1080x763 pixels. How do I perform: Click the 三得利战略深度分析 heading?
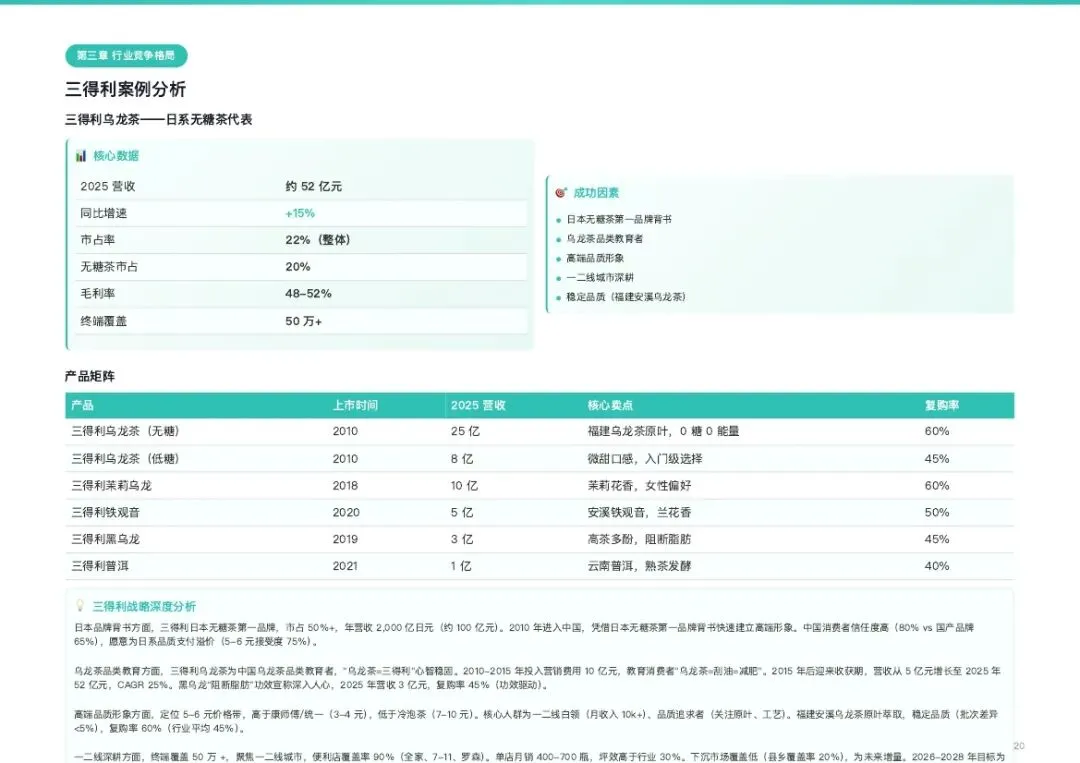click(144, 606)
